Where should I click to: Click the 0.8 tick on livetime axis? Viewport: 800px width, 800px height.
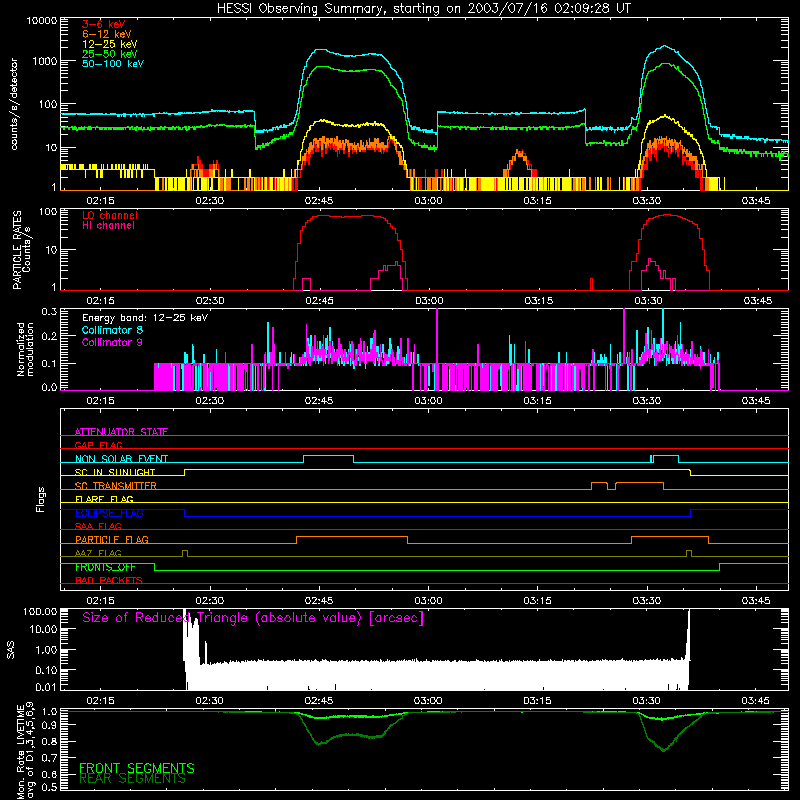pyautogui.click(x=49, y=741)
